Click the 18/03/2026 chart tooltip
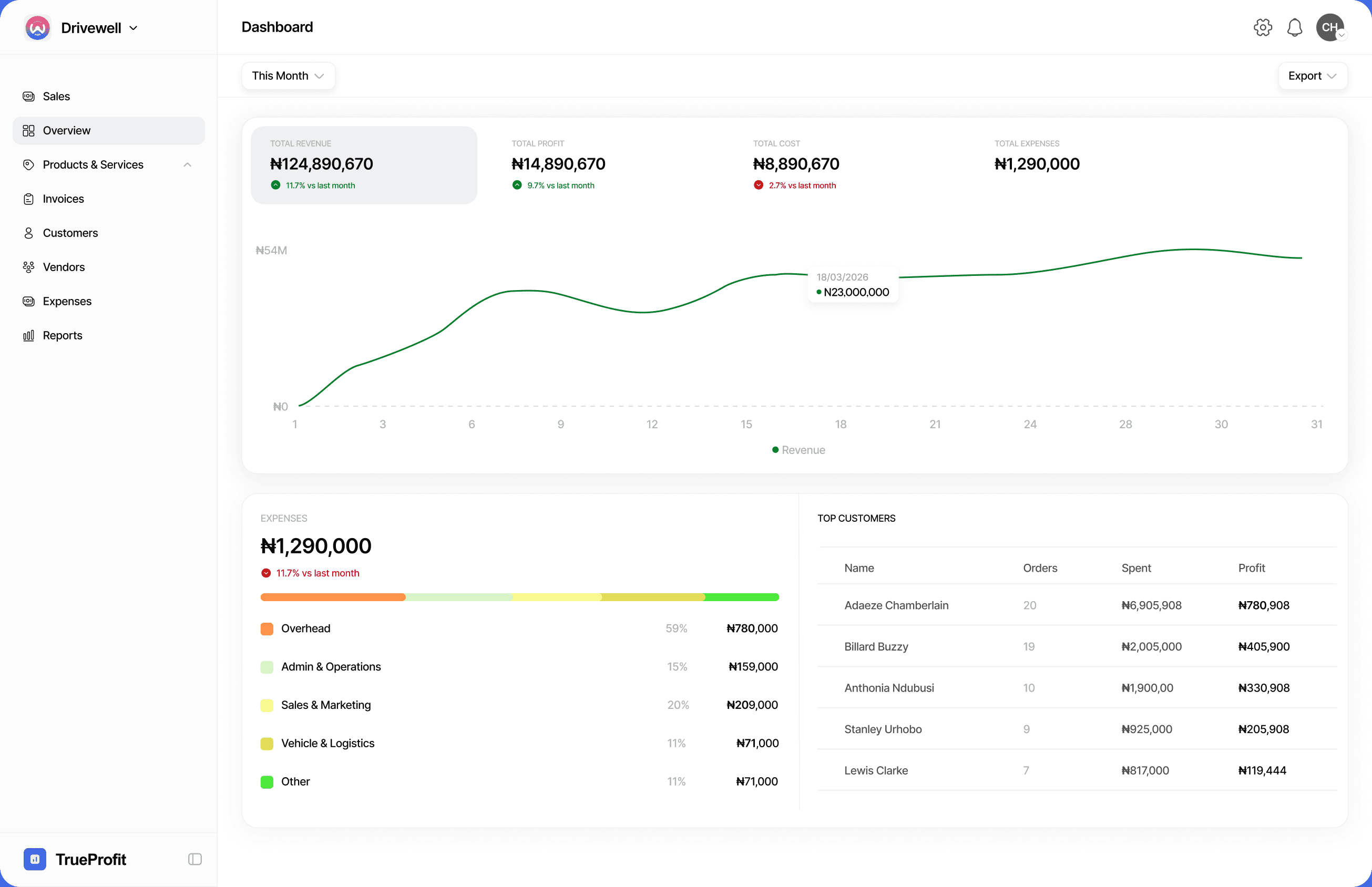The width and height of the screenshot is (1372, 887). coord(853,284)
